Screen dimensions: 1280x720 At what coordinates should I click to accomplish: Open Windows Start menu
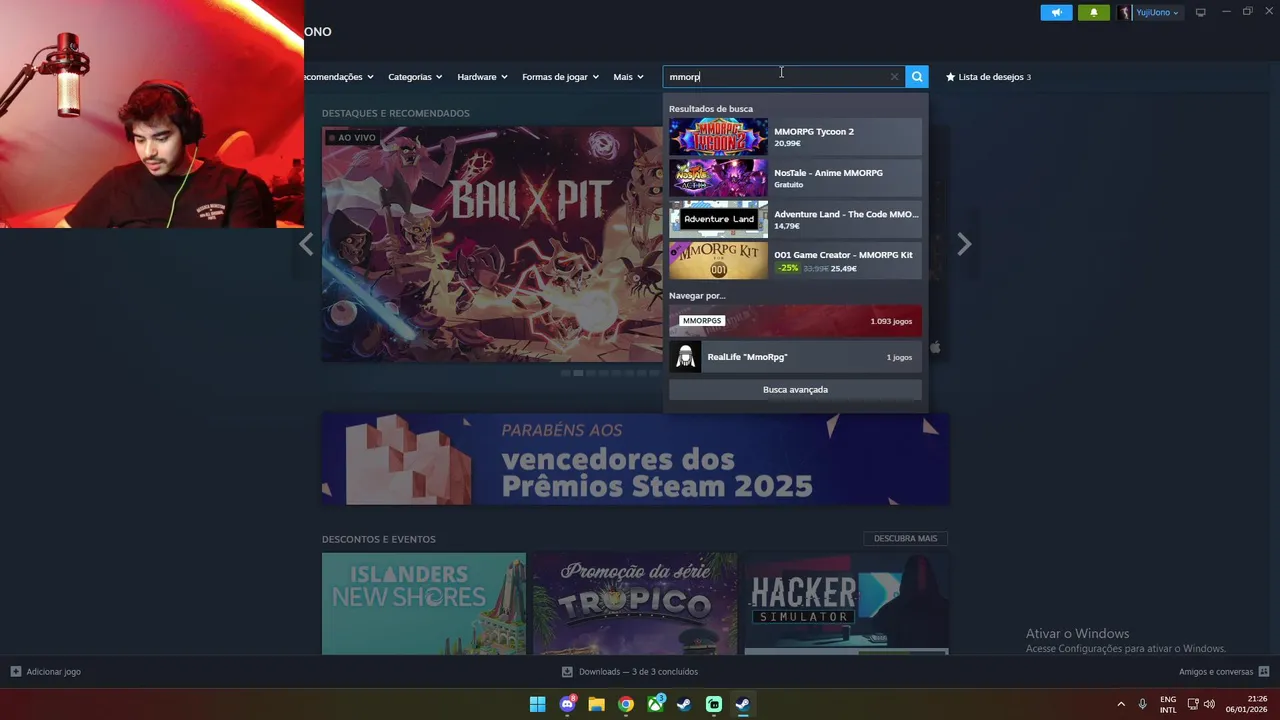(x=537, y=704)
